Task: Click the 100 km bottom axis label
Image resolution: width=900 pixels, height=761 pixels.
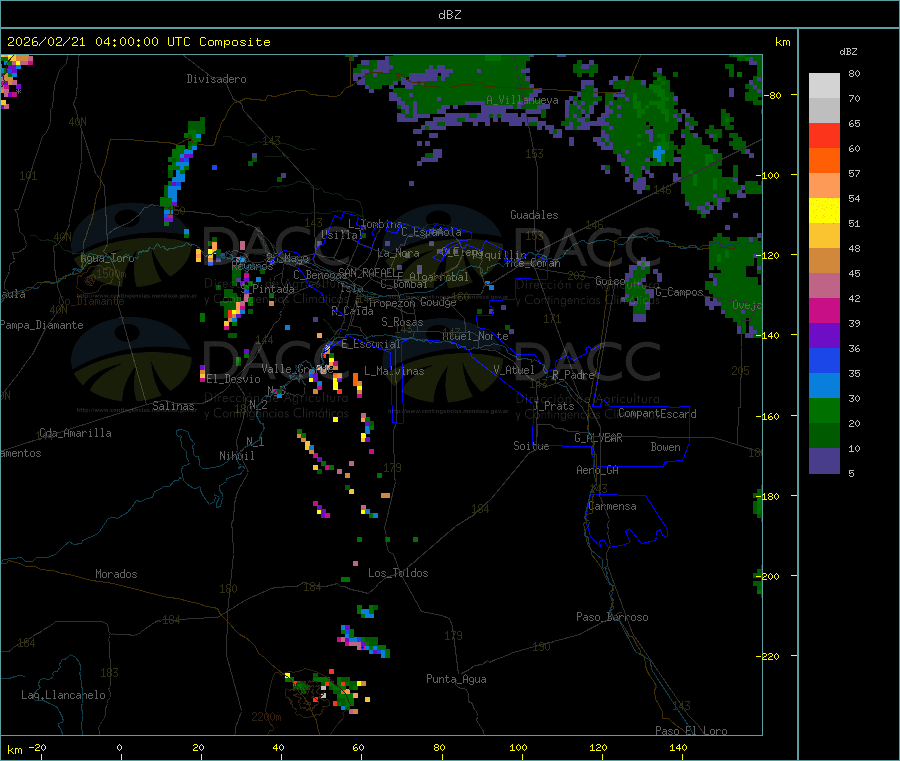Action: tap(518, 748)
